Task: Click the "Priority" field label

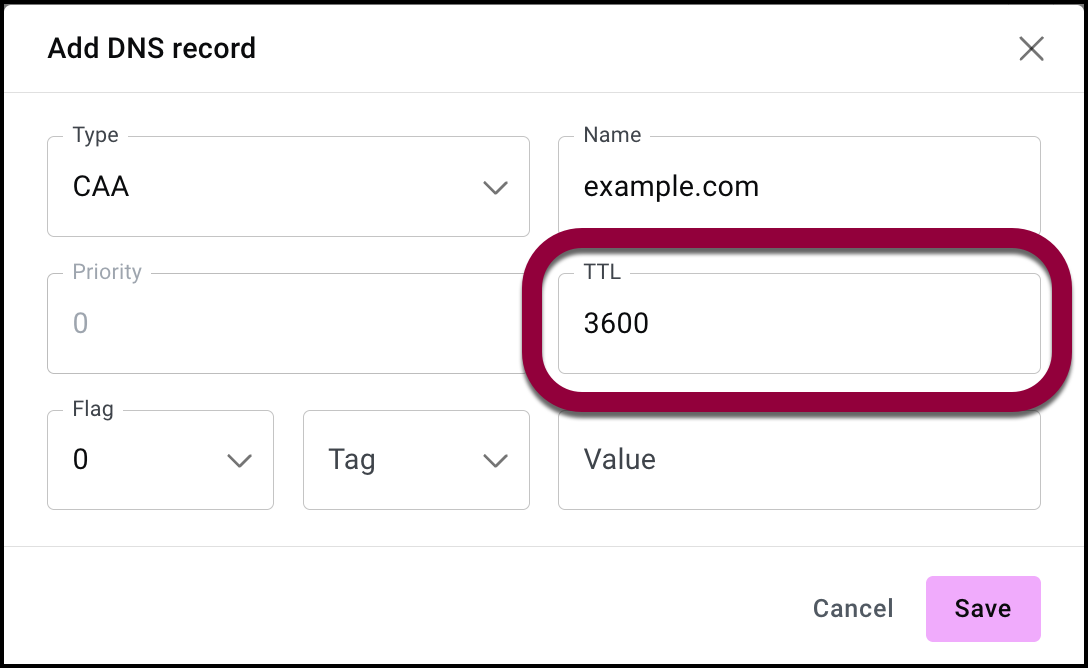Action: pos(107,272)
